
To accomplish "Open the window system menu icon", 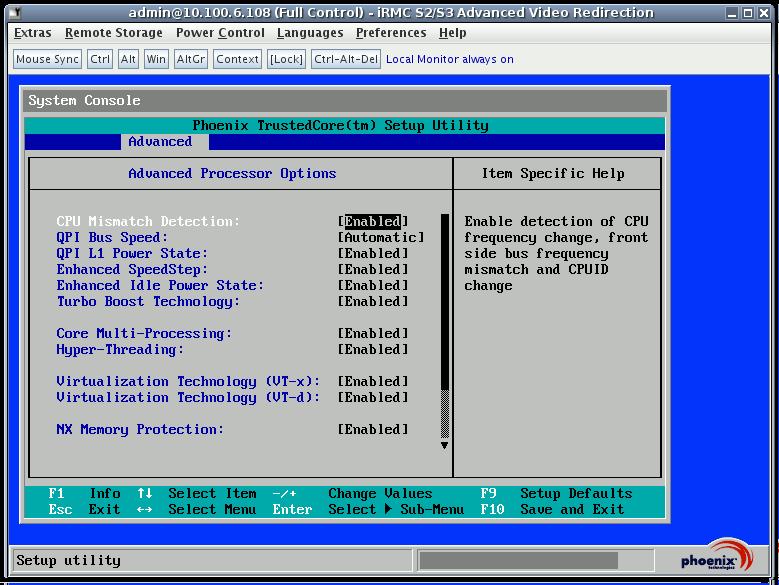I will click(x=15, y=12).
